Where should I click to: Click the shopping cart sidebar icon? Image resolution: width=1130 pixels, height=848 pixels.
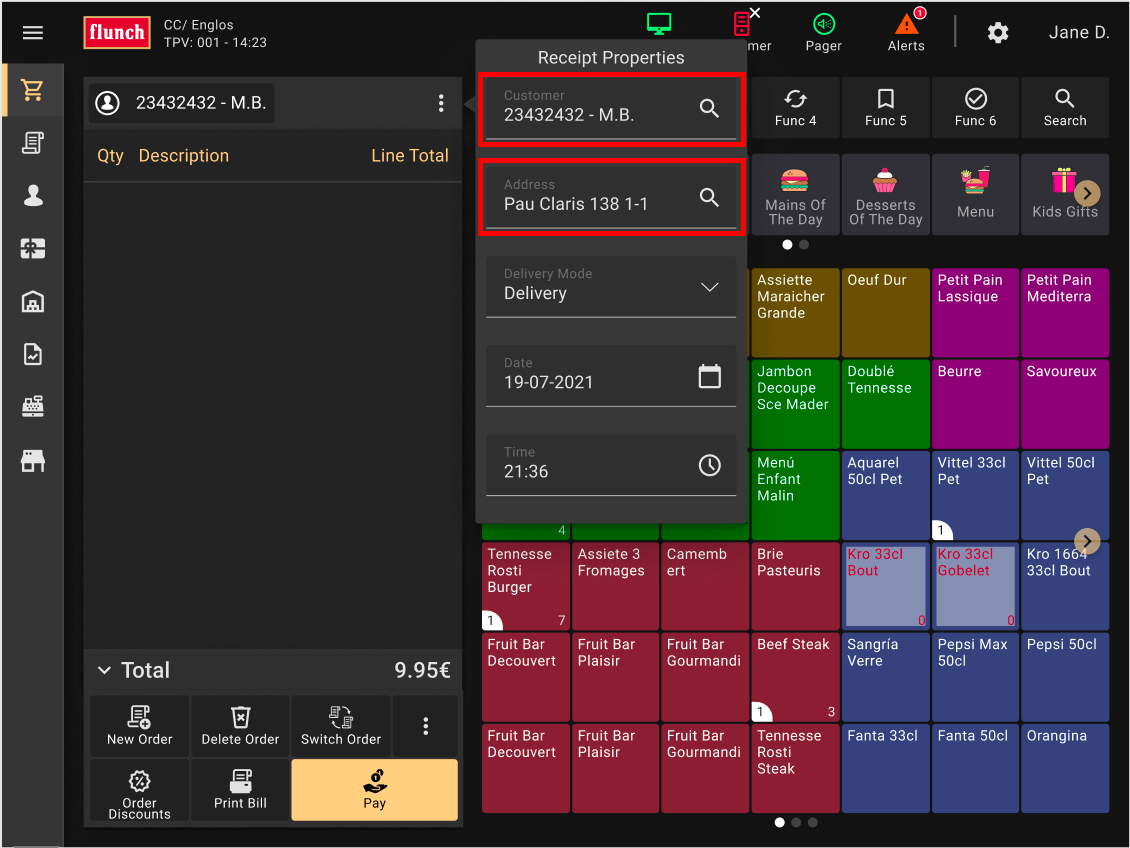click(x=33, y=91)
